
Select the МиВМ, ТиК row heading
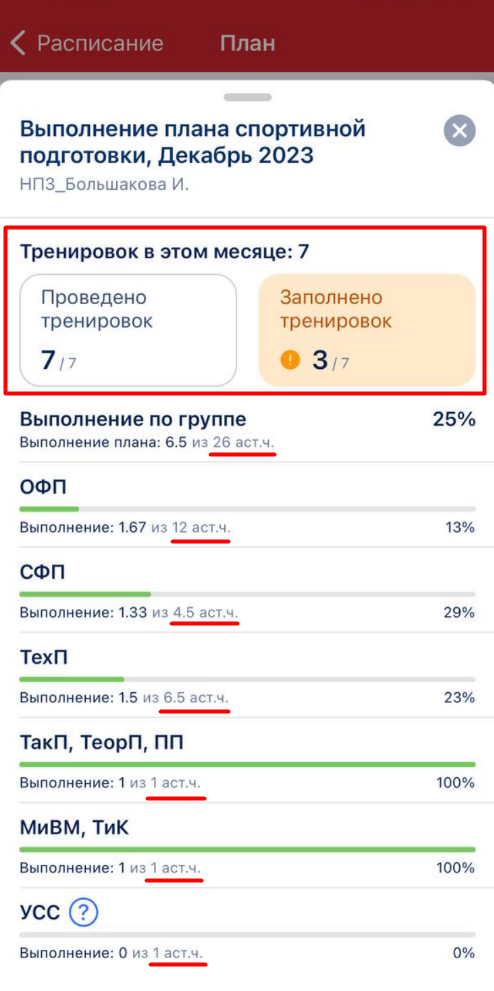point(75,827)
